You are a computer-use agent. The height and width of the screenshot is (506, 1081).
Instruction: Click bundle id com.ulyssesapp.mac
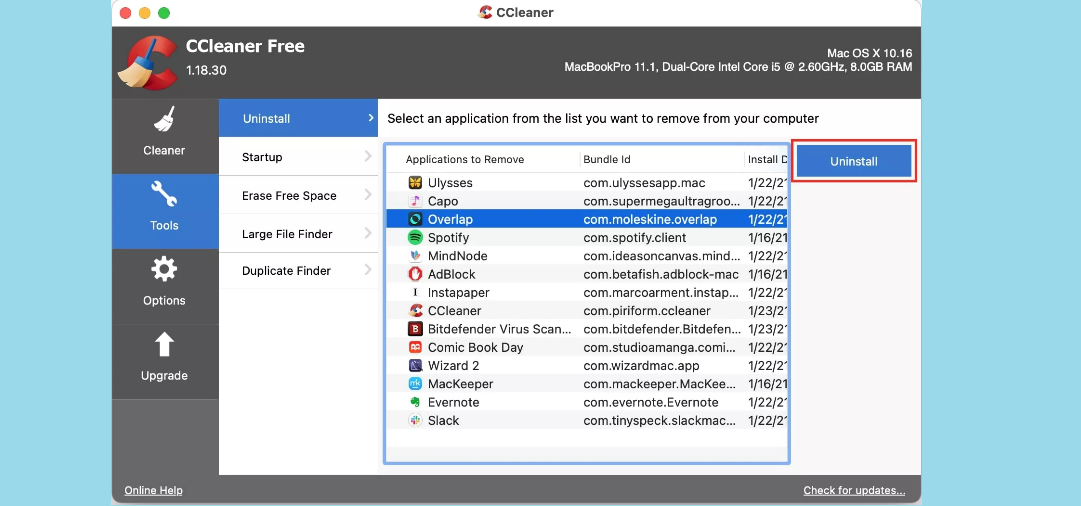click(644, 183)
